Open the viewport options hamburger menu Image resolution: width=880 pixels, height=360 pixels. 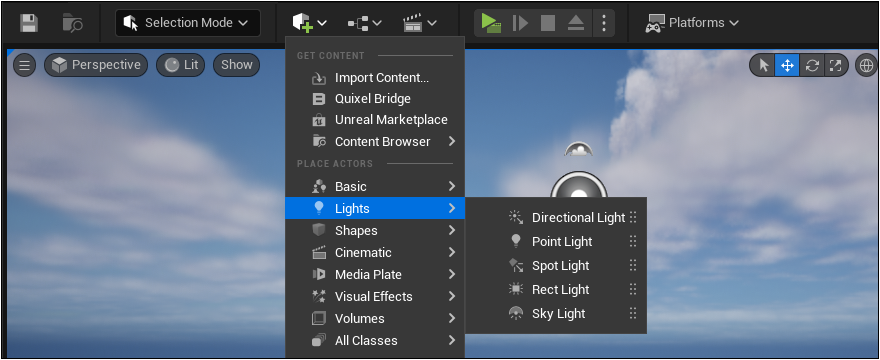pyautogui.click(x=24, y=65)
